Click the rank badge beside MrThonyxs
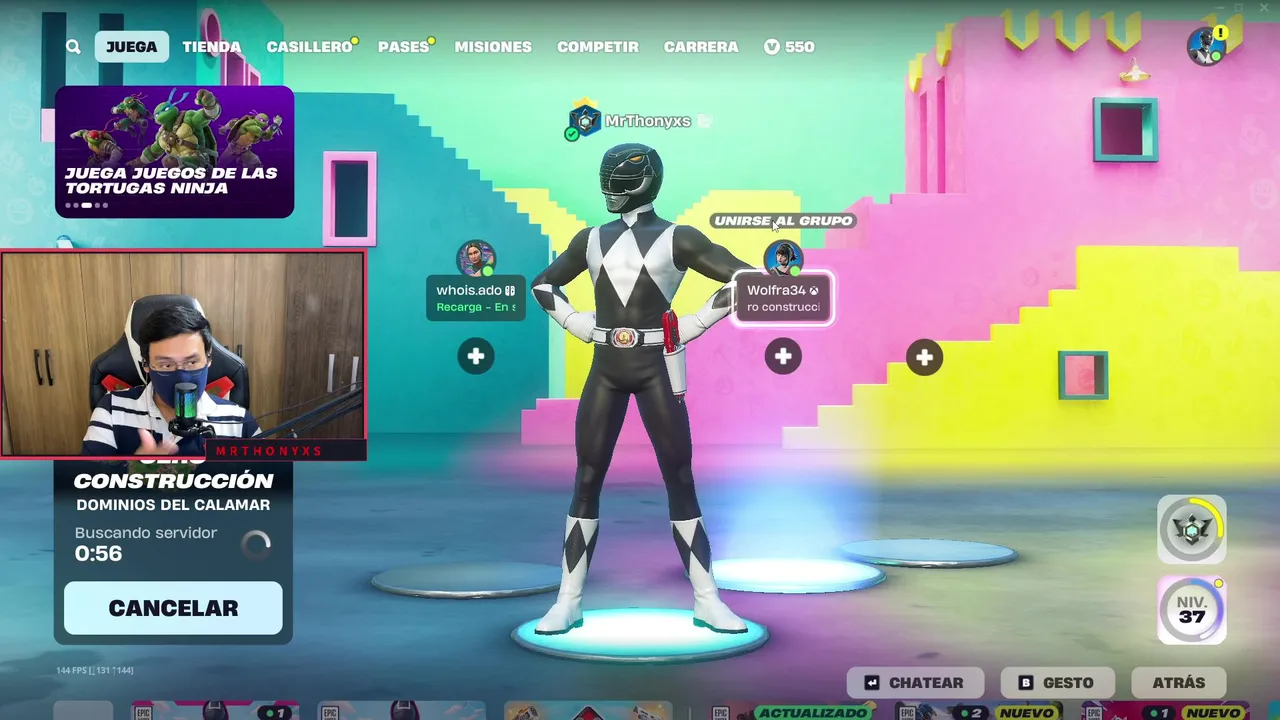The width and height of the screenshot is (1280, 720). coord(583,121)
